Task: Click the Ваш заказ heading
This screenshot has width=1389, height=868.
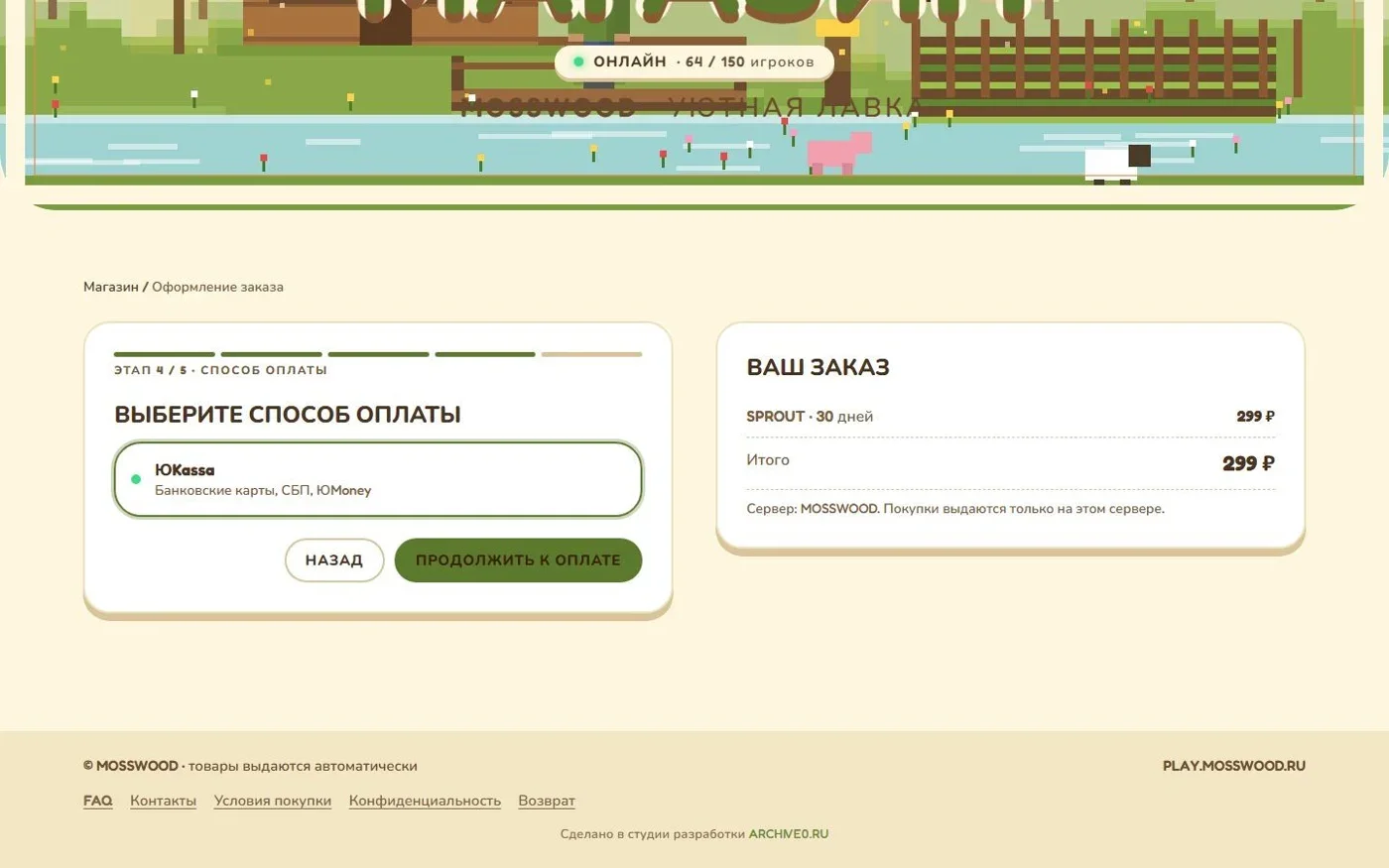Action: (819, 367)
